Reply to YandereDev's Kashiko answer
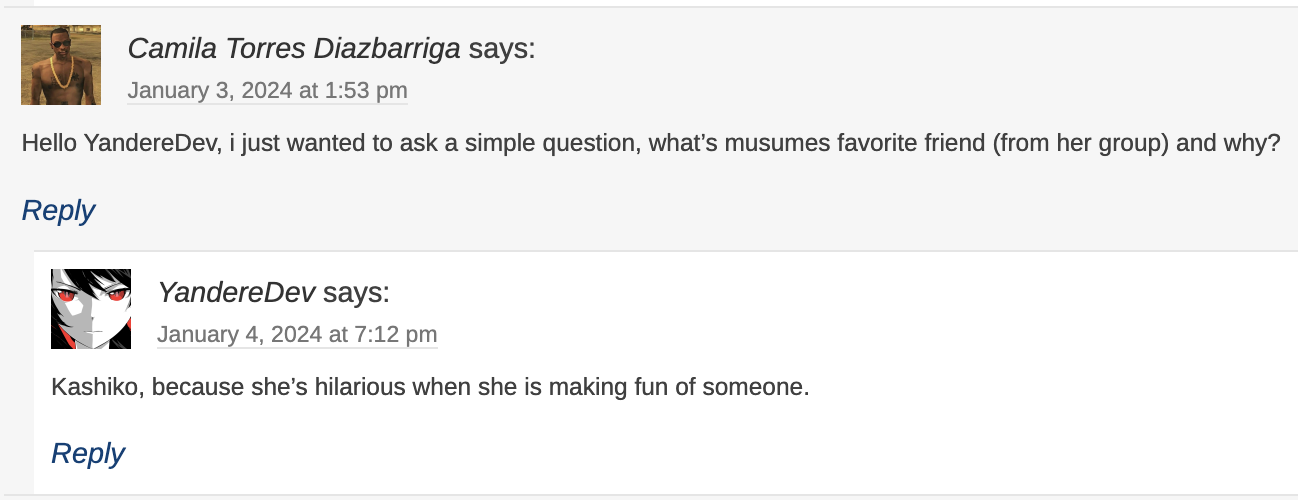This screenshot has width=1298, height=500. click(x=88, y=454)
